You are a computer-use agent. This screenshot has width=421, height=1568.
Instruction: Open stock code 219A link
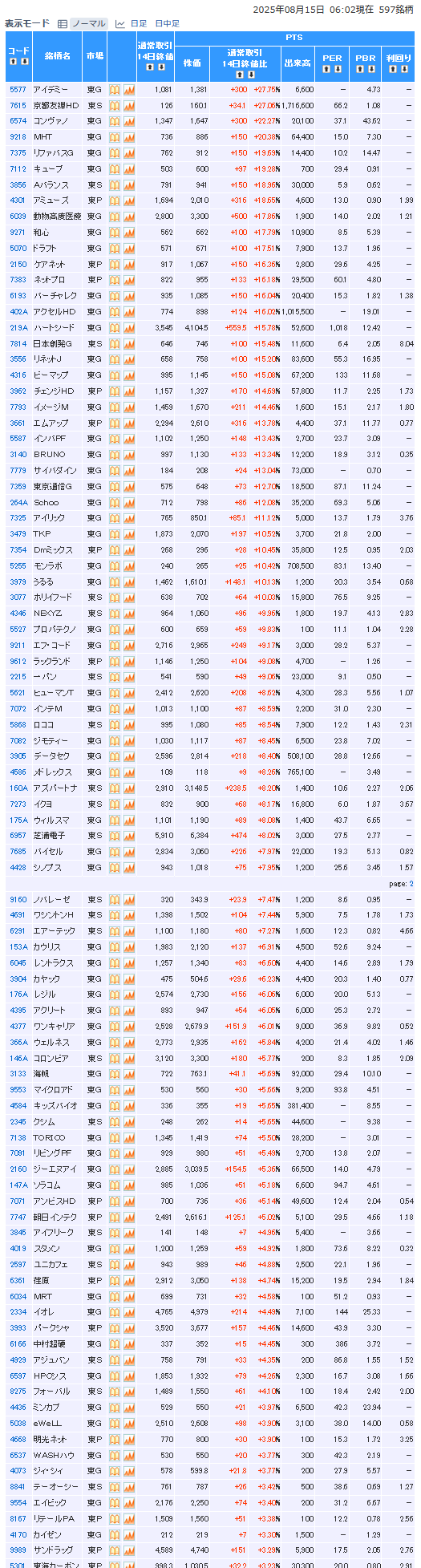click(18, 328)
